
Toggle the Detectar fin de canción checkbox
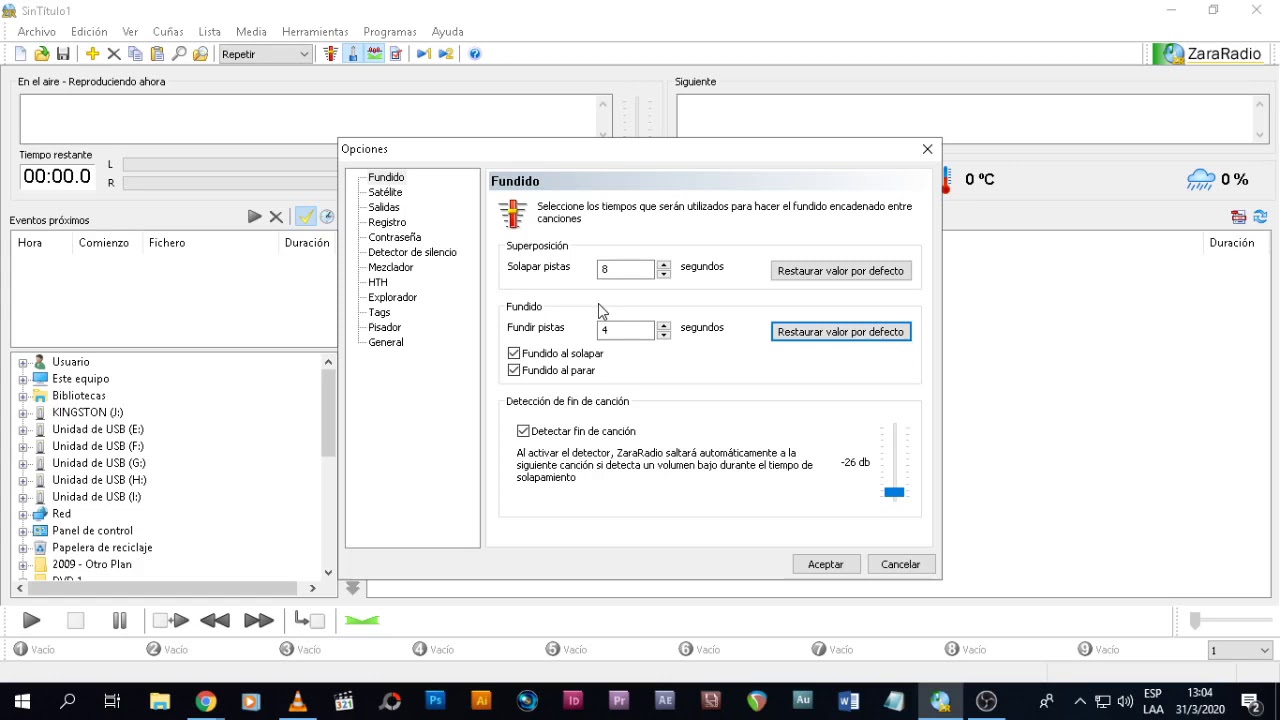(x=523, y=431)
